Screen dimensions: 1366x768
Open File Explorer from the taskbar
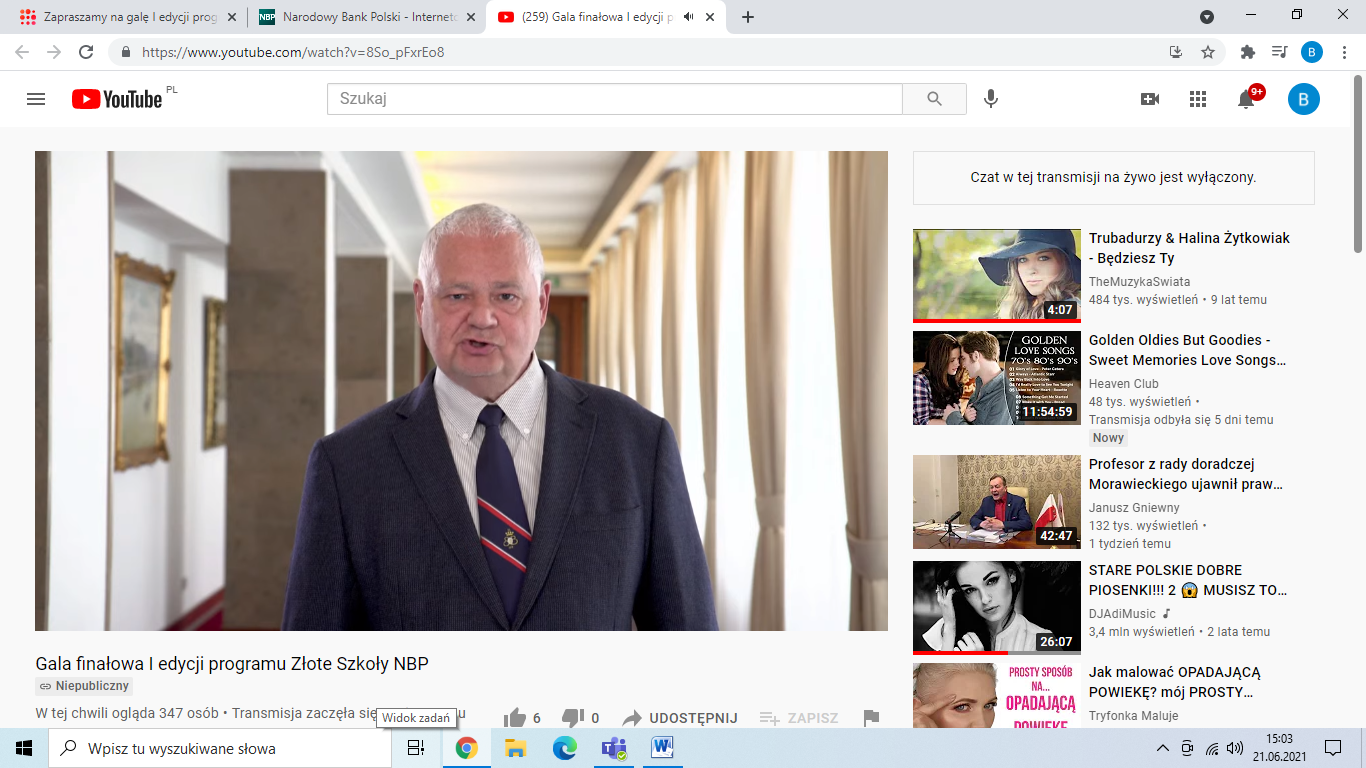click(x=515, y=748)
